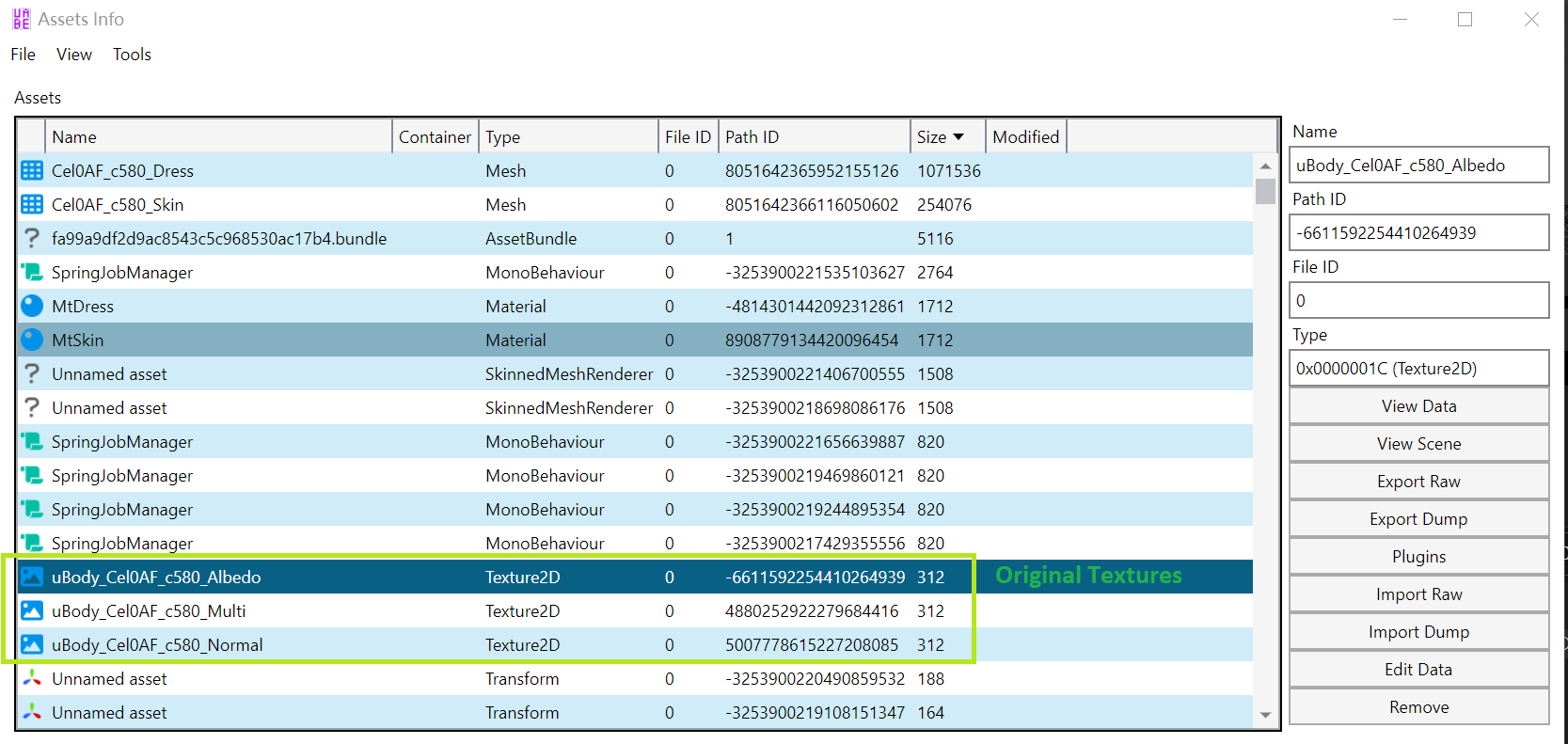The width and height of the screenshot is (1568, 744).
Task: Click the asset list scrollbar down arrow
Action: 1265,716
